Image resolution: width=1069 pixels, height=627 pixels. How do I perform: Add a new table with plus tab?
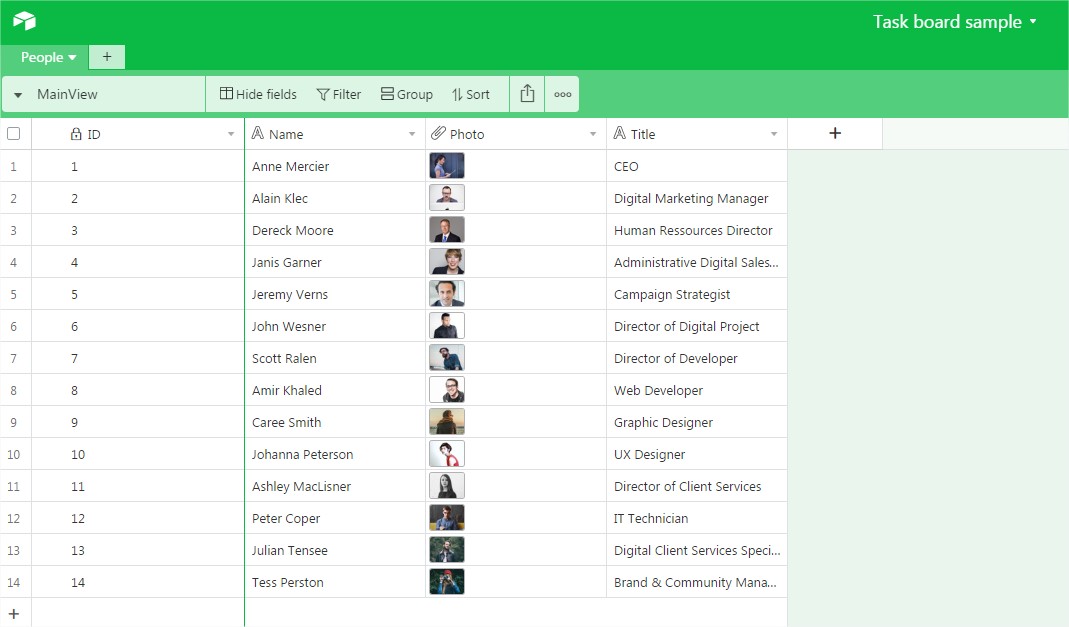107,57
